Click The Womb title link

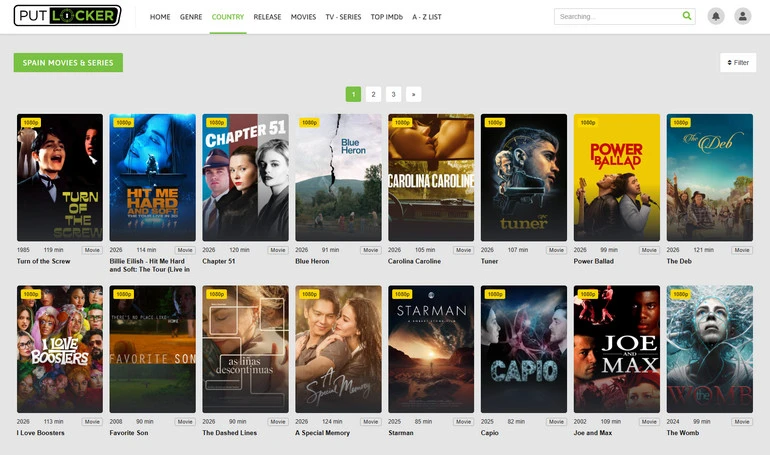coord(683,433)
